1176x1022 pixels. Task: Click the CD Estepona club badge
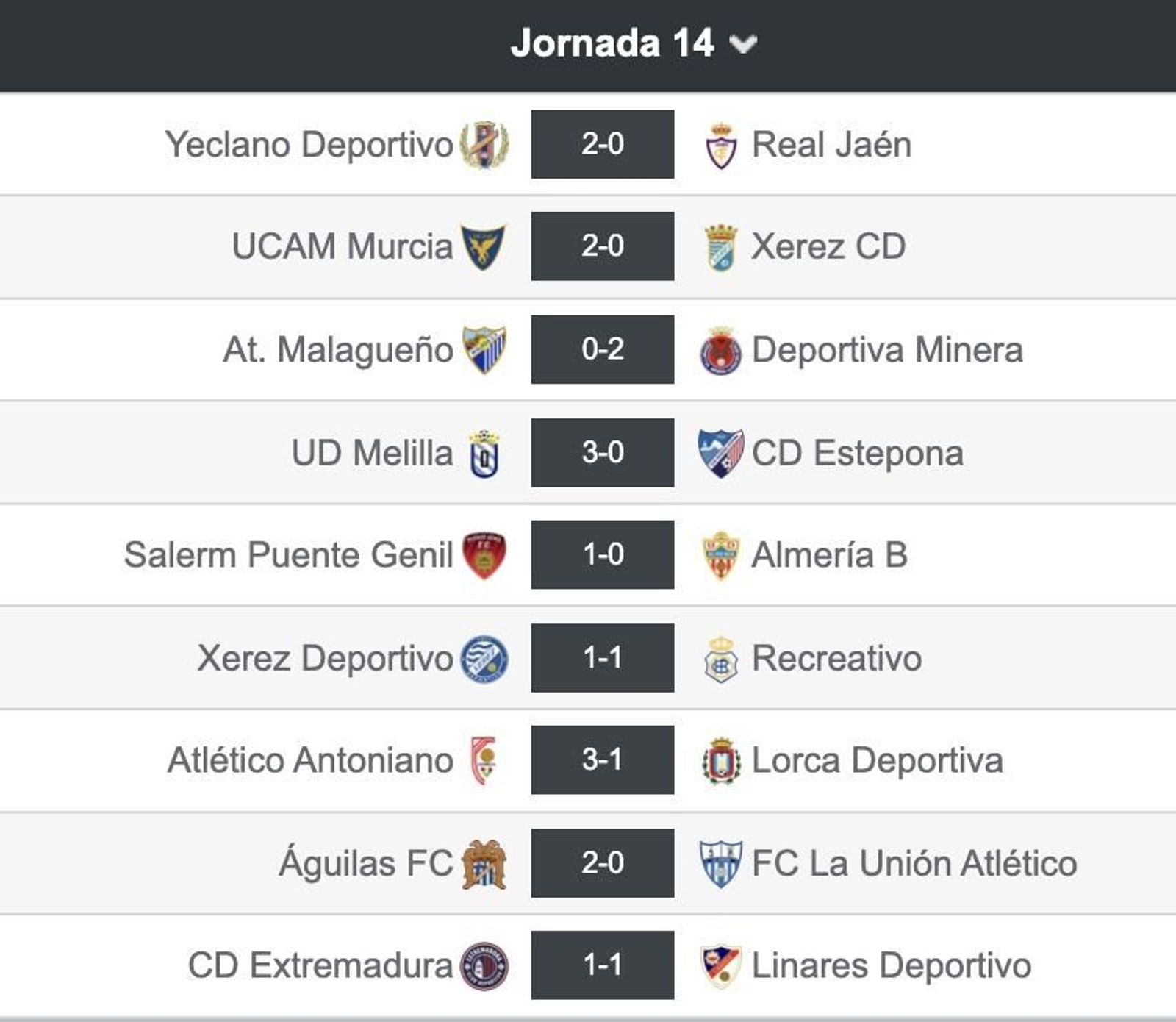coord(720,451)
